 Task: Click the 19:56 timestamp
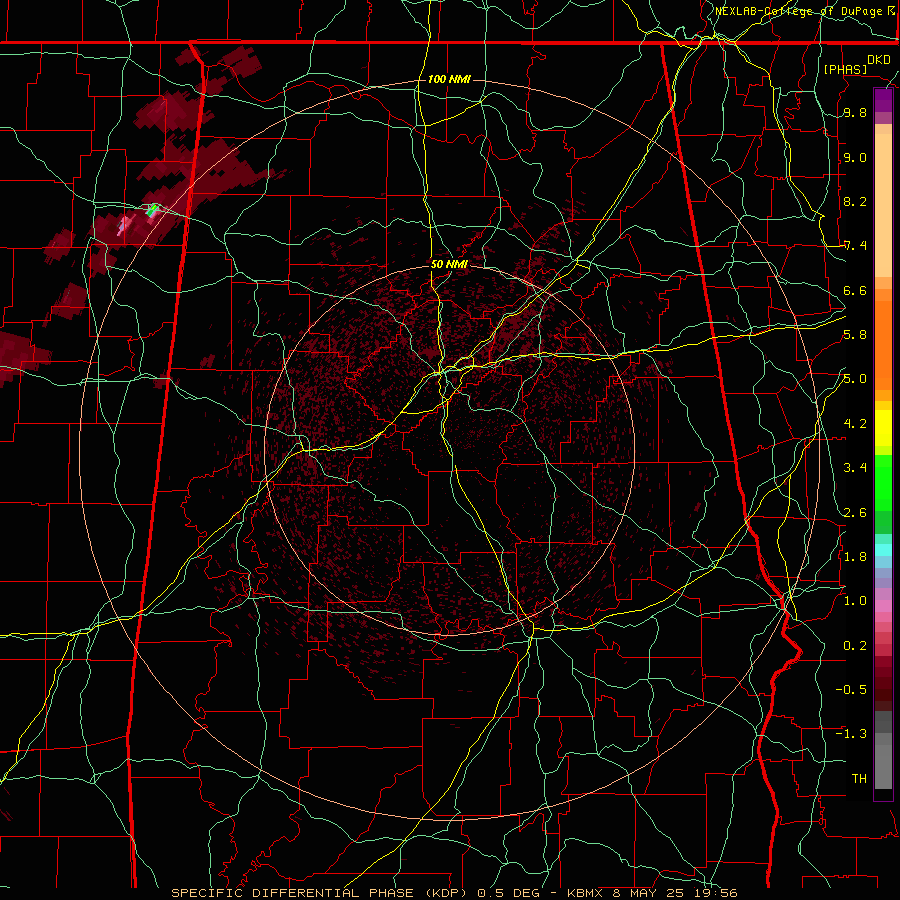(x=717, y=893)
